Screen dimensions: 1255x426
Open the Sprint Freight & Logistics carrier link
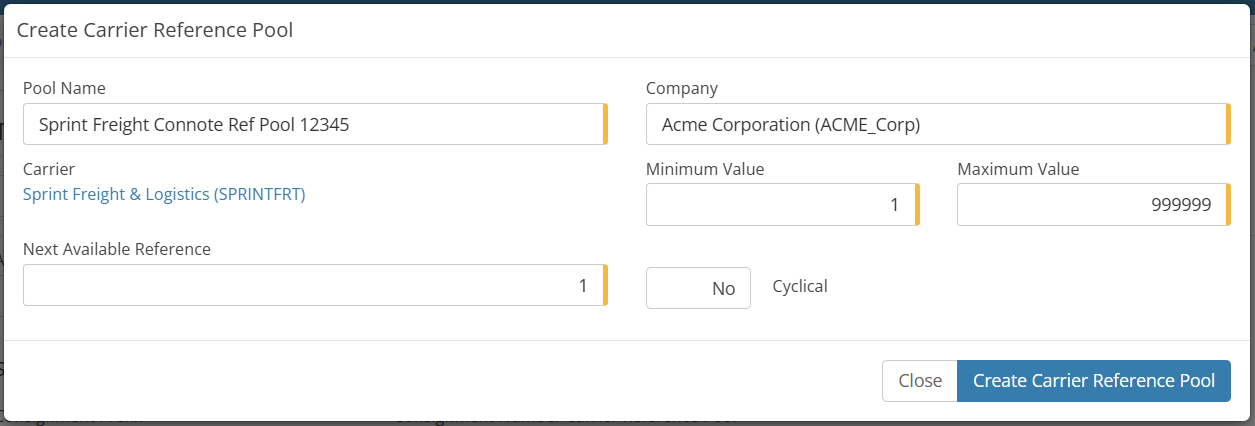pyautogui.click(x=164, y=194)
